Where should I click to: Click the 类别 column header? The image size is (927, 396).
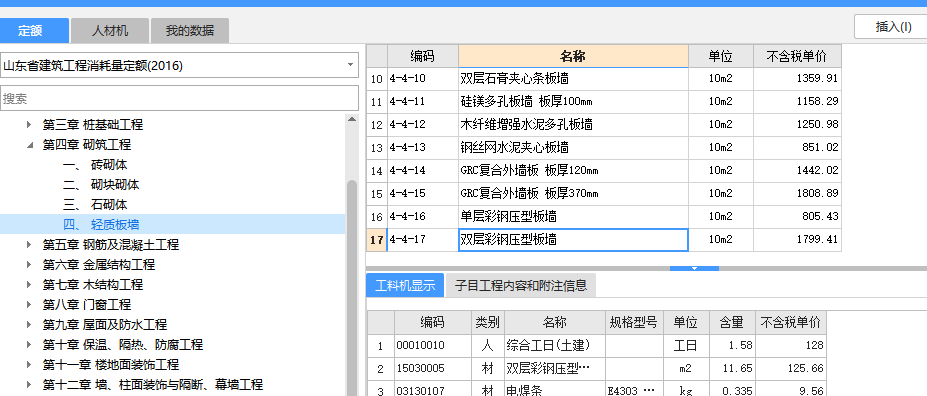point(488,322)
